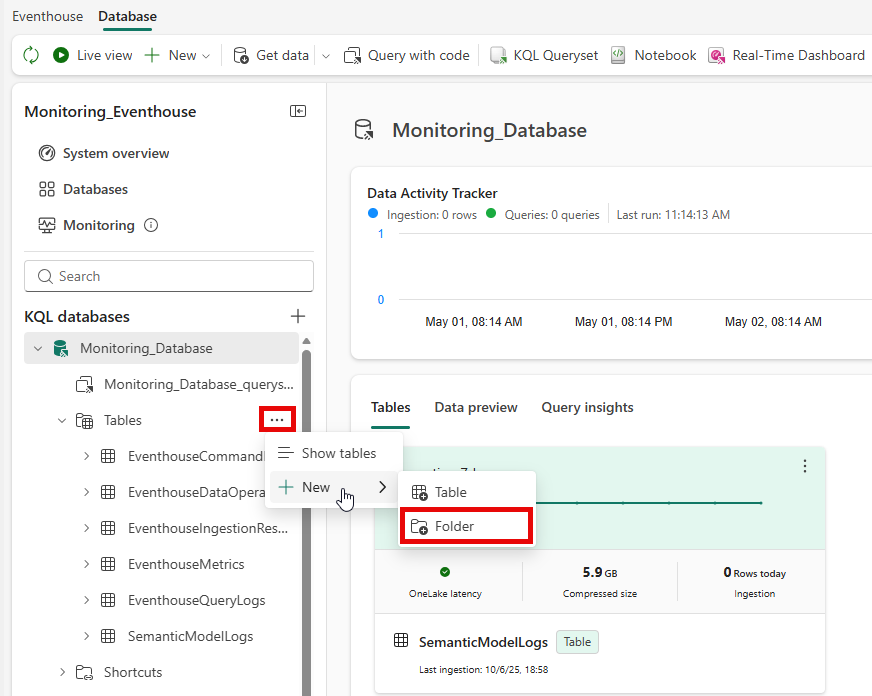Switch to the Eventhouse tab
The image size is (872, 696).
click(x=48, y=16)
